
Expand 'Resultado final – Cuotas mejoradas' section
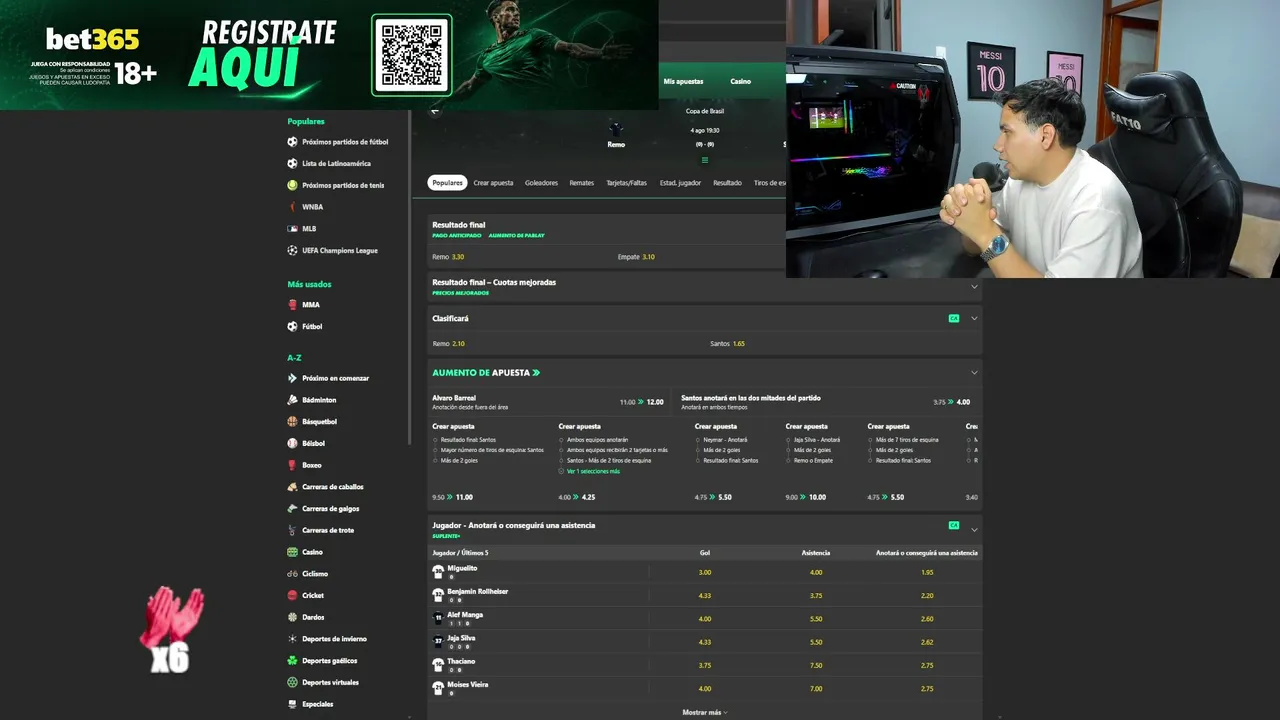974,287
